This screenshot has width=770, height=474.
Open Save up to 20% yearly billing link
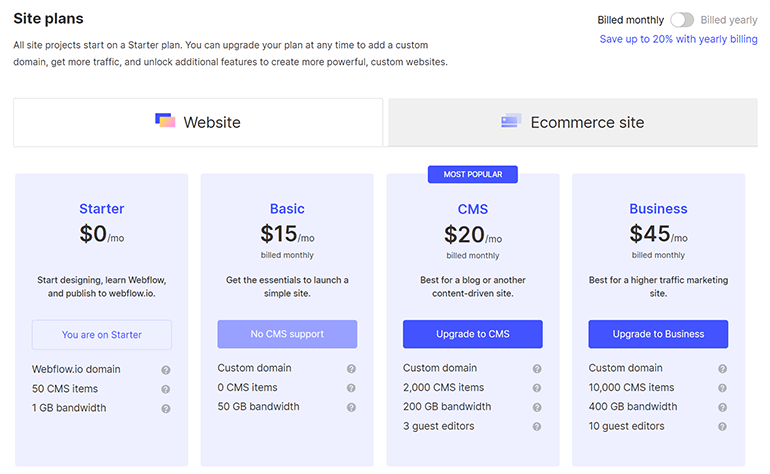click(x=678, y=39)
